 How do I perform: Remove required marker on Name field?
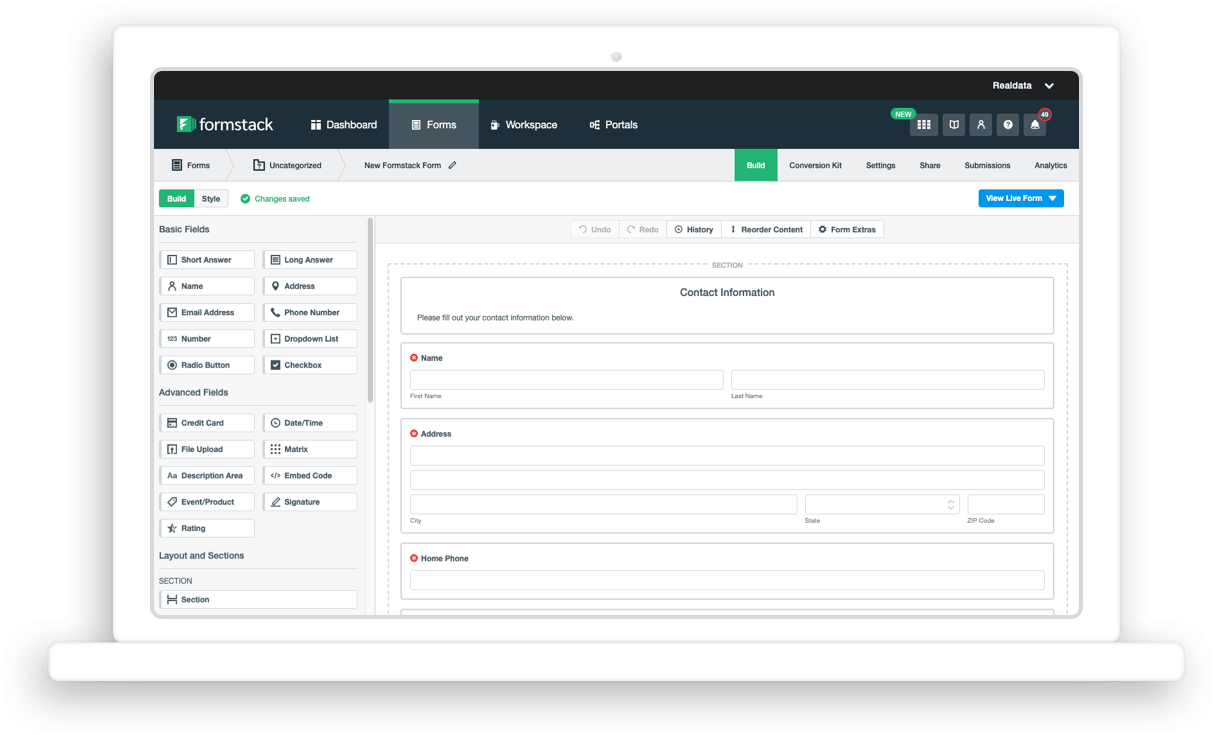pyautogui.click(x=414, y=357)
